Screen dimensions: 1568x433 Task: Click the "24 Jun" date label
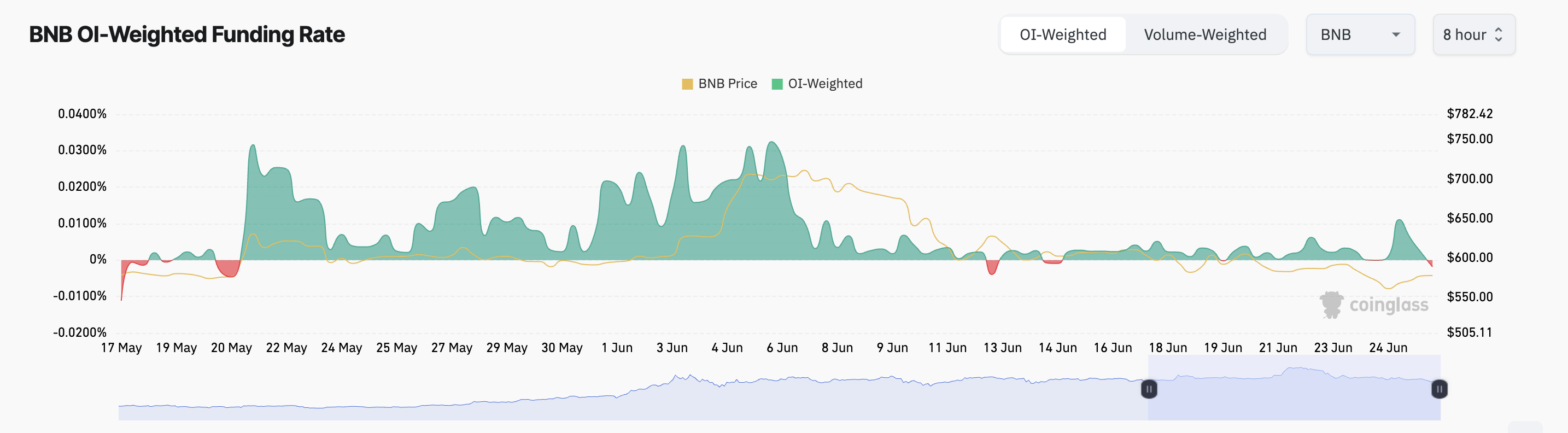[x=1389, y=348]
